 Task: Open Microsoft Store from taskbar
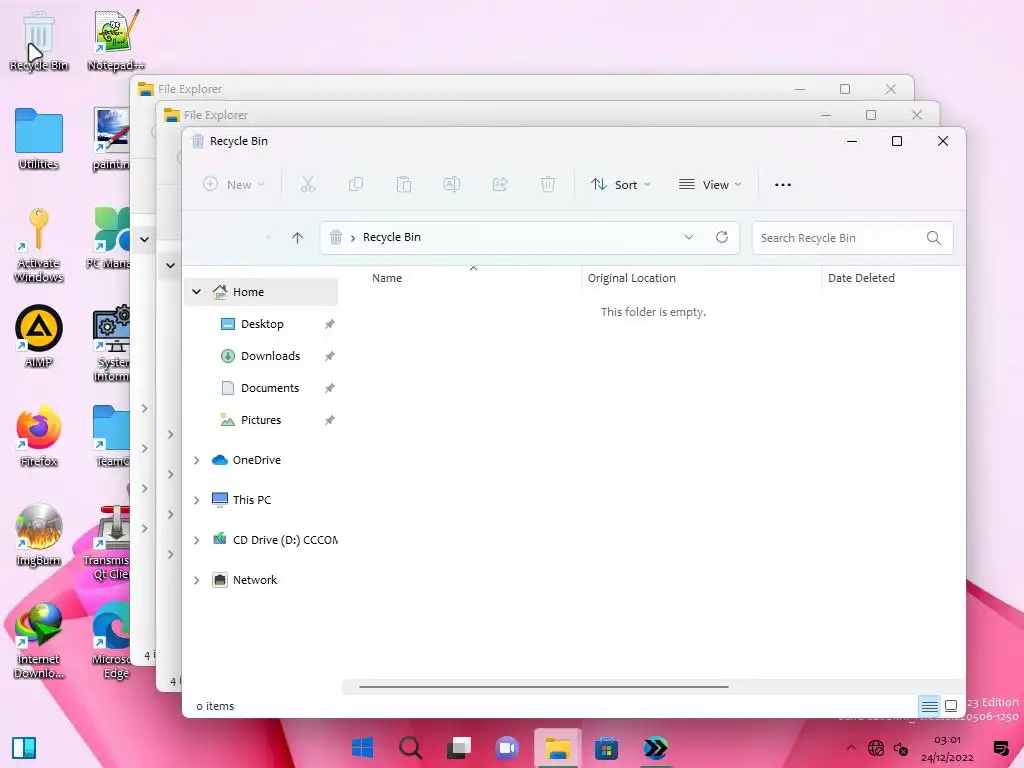point(606,748)
